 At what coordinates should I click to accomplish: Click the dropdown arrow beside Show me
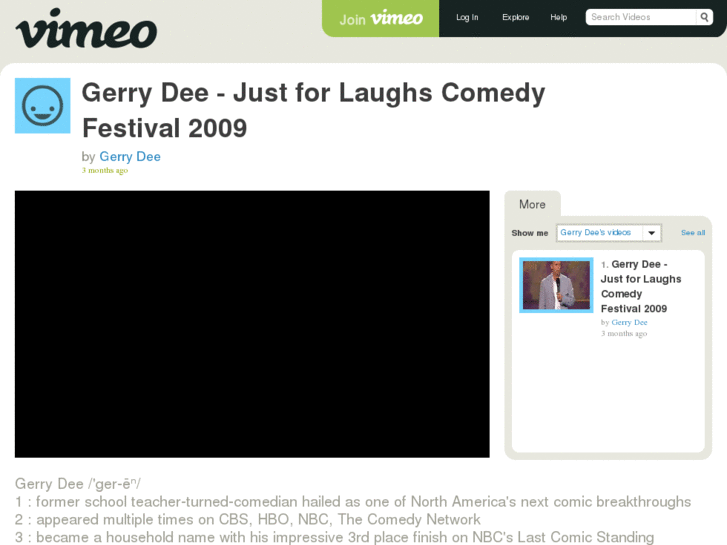651,233
